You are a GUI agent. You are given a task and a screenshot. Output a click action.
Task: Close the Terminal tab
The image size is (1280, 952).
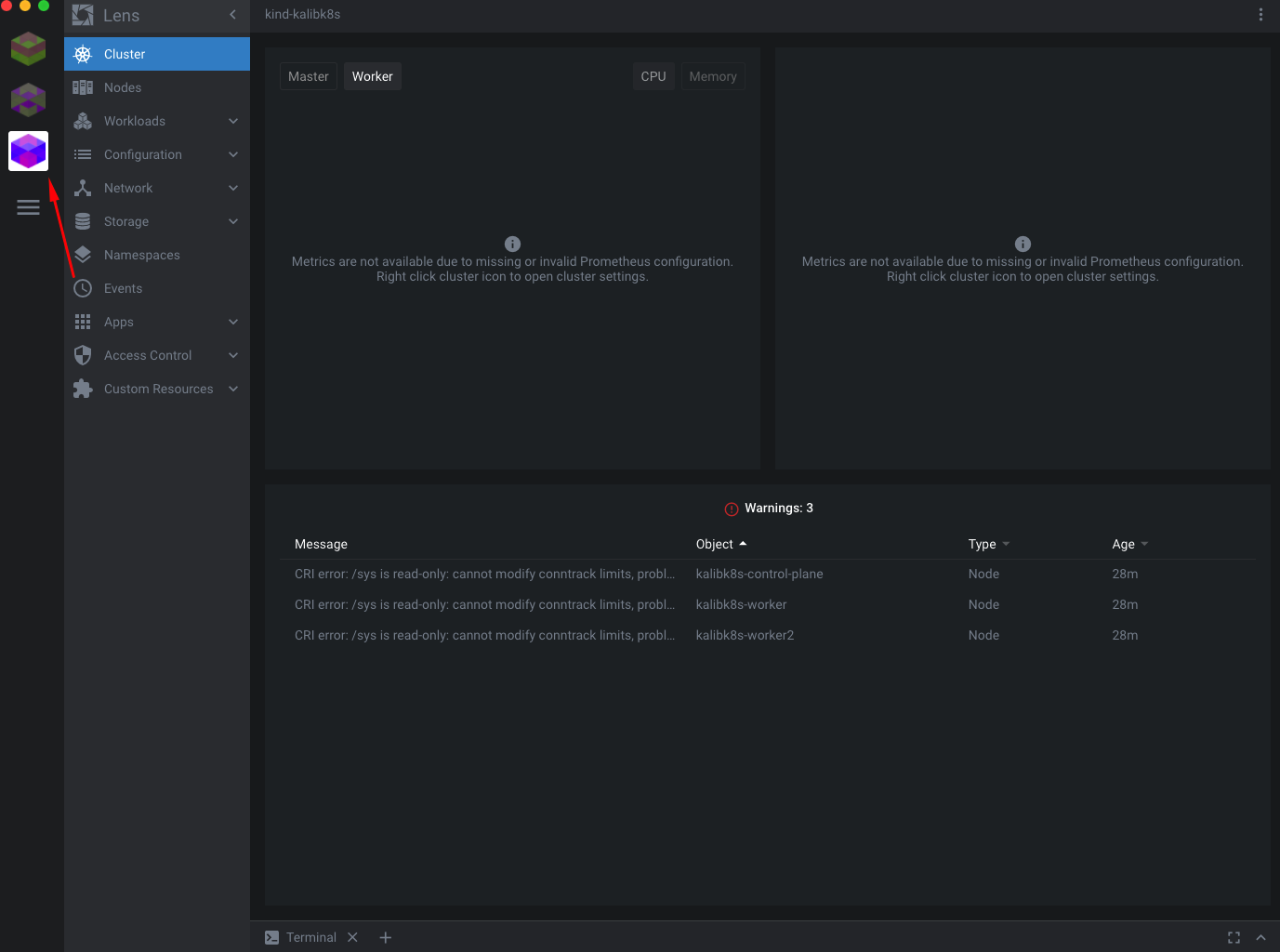[x=352, y=937]
